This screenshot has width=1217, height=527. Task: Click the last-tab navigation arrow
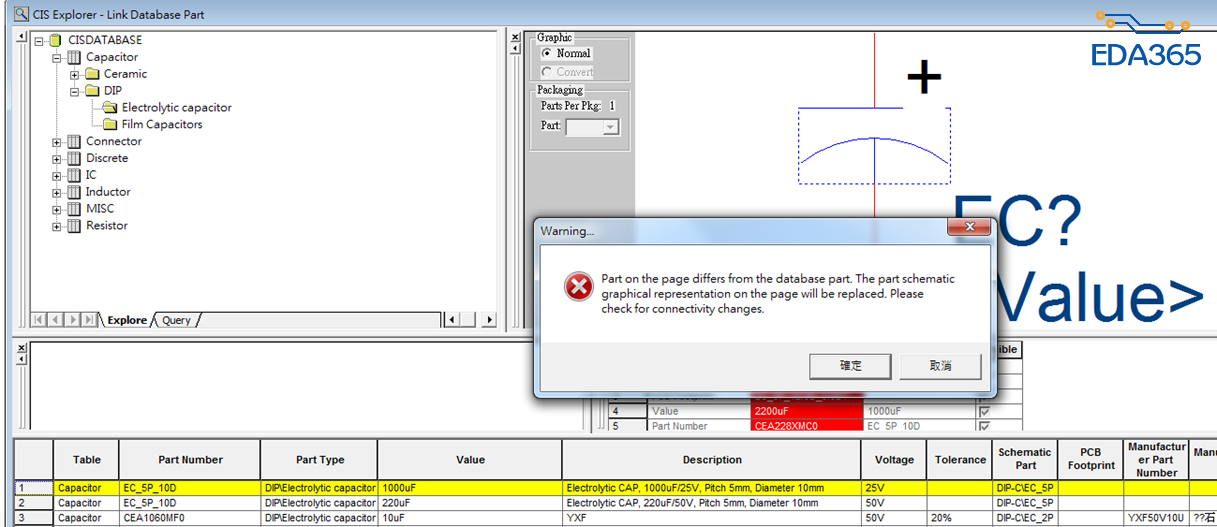89,320
